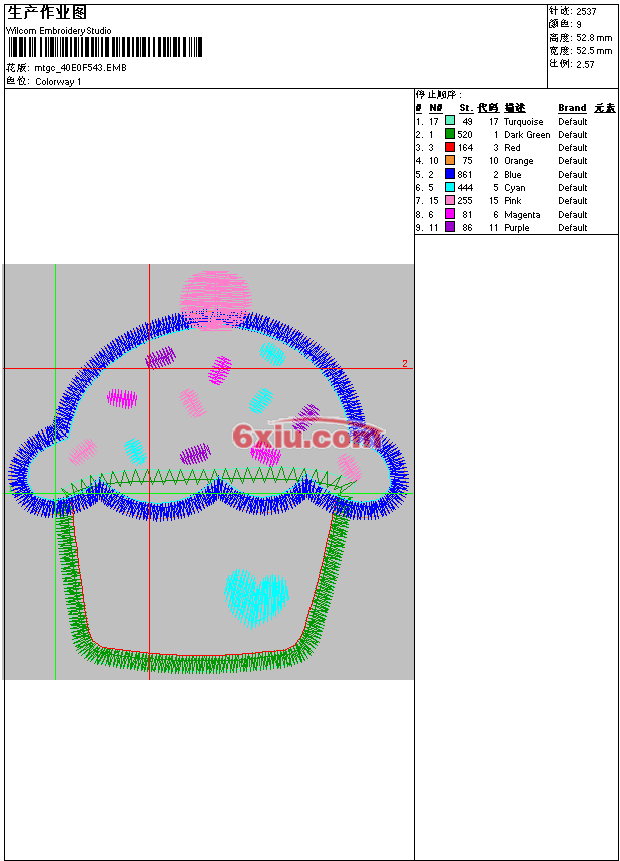Click the scale value 2.57
This screenshot has height=861, width=620.
pos(585,64)
